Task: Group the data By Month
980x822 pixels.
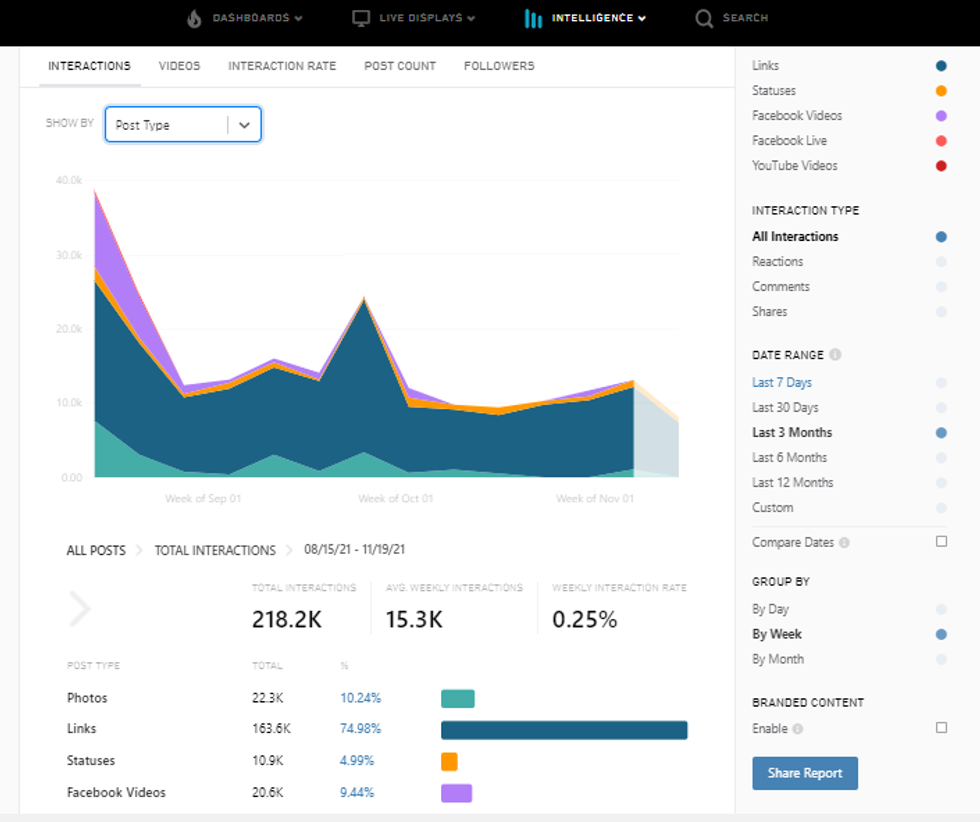Action: (x=778, y=659)
